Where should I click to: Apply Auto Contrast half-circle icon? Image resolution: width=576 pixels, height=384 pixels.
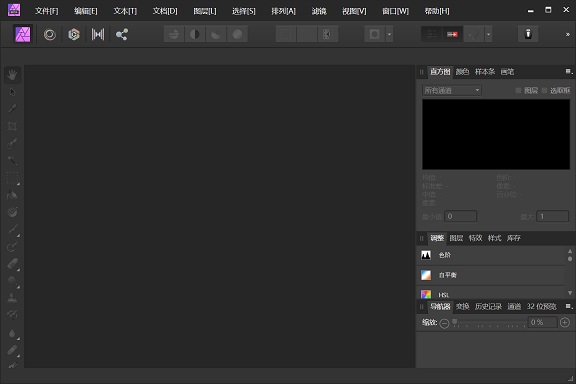pyautogui.click(x=195, y=35)
